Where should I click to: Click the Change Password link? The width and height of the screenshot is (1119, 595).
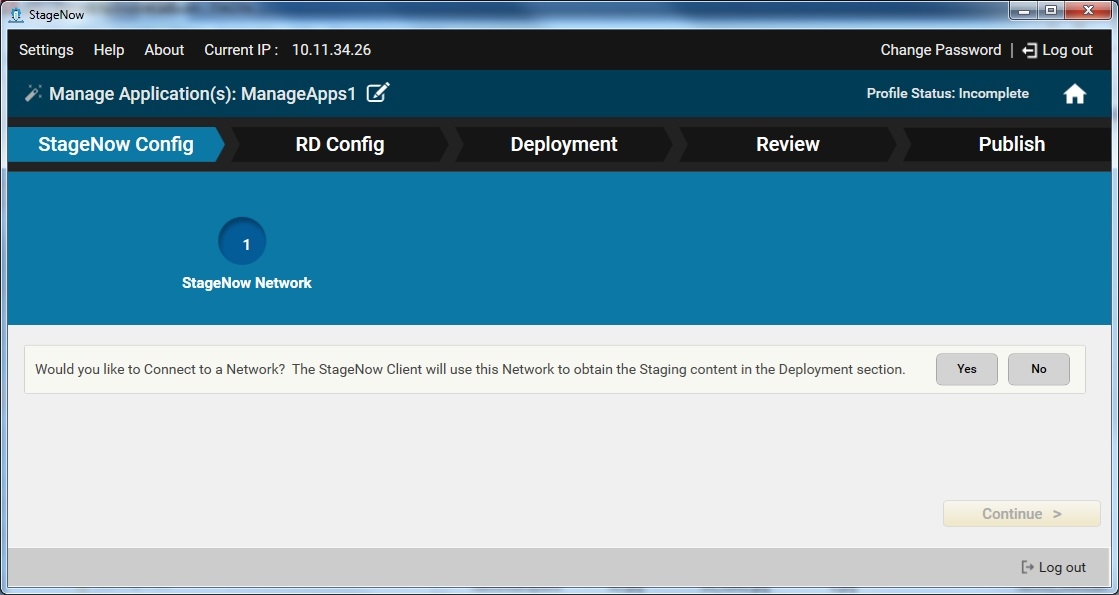pos(940,50)
